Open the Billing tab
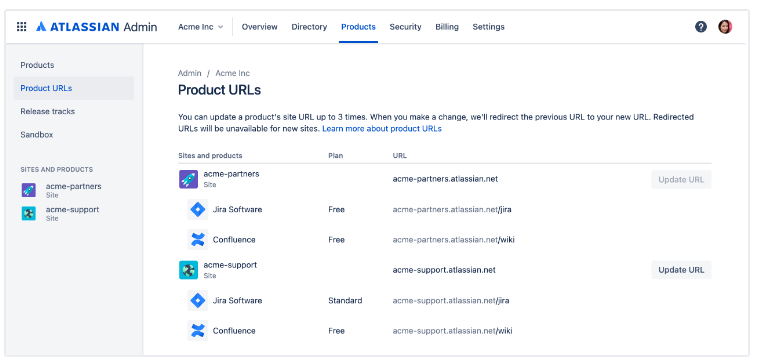Image resolution: width=757 pixels, height=364 pixels. (447, 27)
